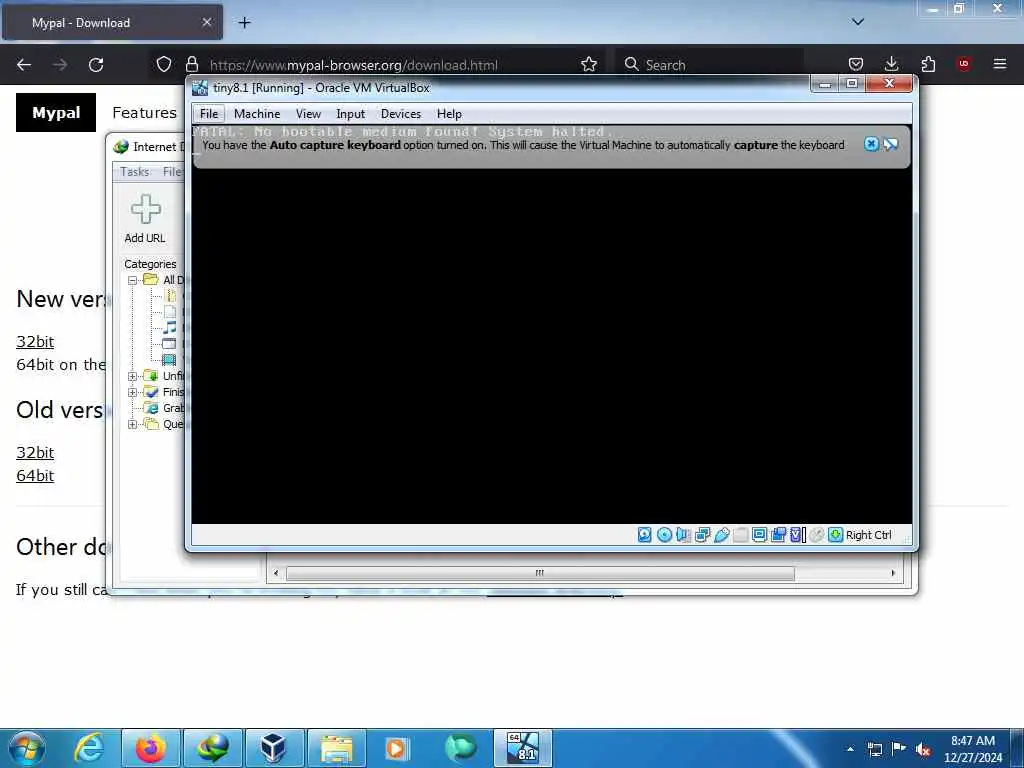Open the browser Downloads panel
Image resolution: width=1024 pixels, height=768 pixels.
[x=891, y=64]
